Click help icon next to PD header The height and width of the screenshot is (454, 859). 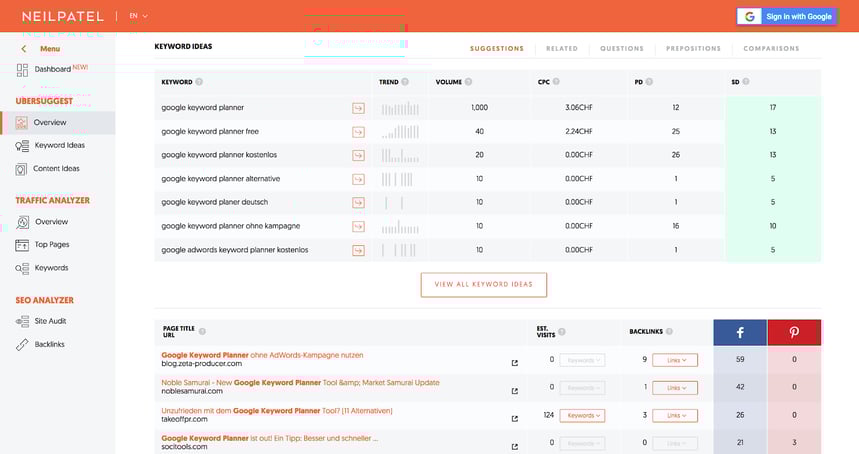pyautogui.click(x=649, y=82)
